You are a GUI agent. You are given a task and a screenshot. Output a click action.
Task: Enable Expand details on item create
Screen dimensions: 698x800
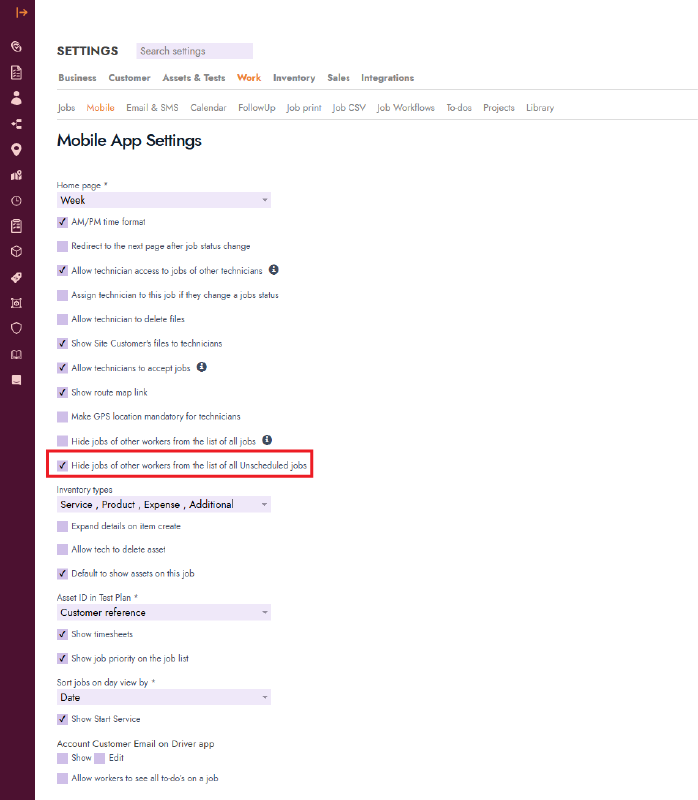62,526
